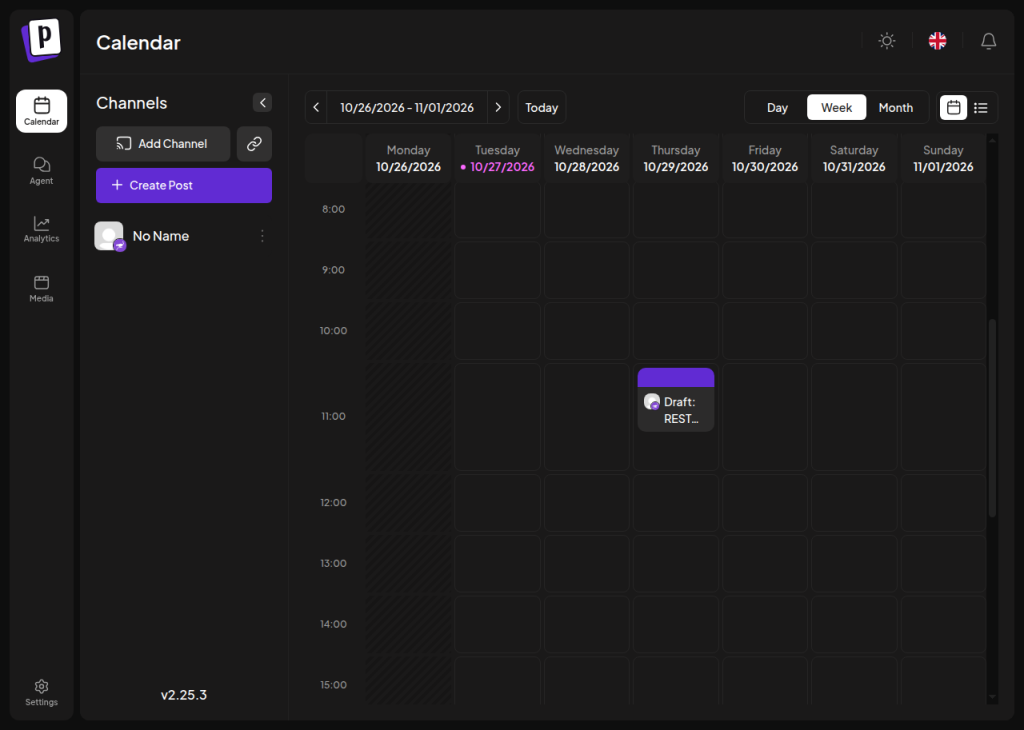Click the Add Channel button
The height and width of the screenshot is (730, 1024).
163,144
